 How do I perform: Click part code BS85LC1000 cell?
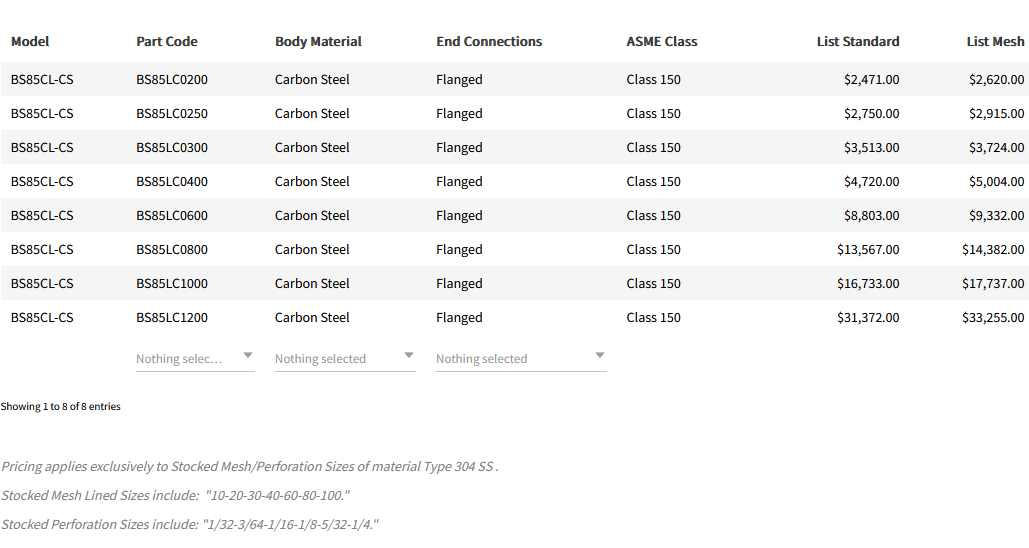coord(172,284)
